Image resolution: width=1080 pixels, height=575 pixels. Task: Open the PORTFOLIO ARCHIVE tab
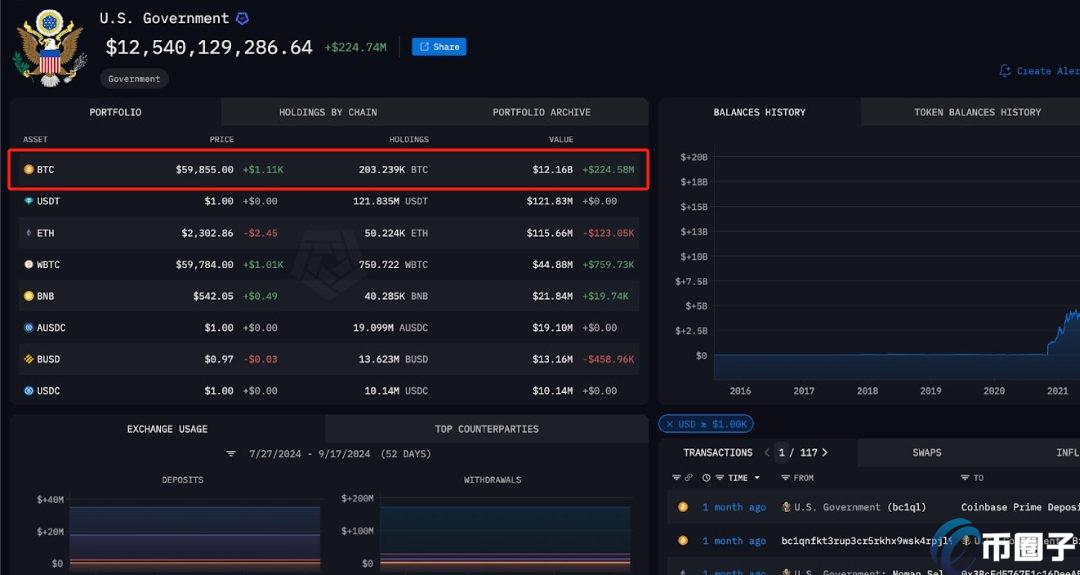click(x=541, y=112)
